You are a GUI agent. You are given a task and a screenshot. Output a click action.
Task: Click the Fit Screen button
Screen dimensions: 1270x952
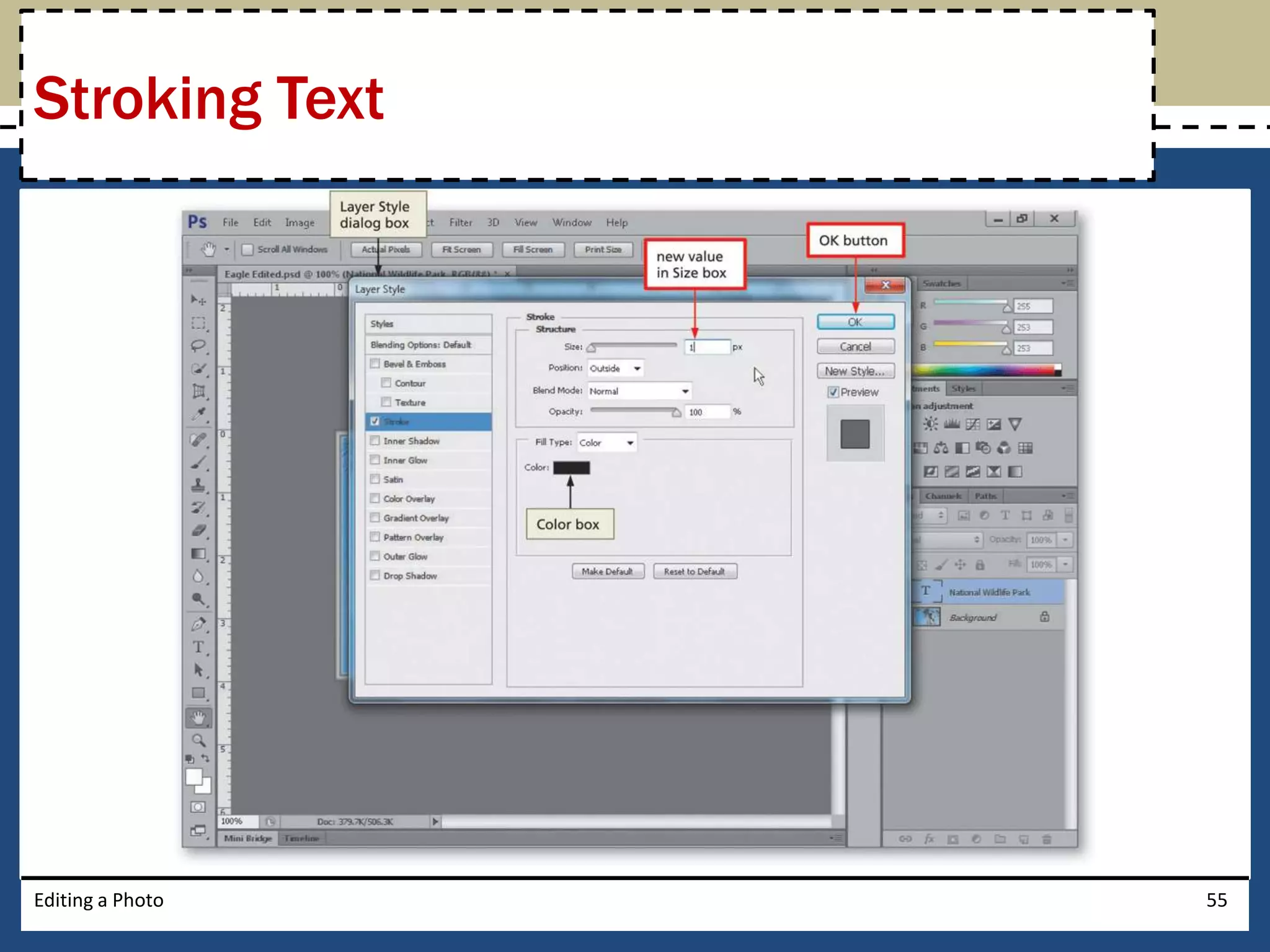pyautogui.click(x=461, y=249)
